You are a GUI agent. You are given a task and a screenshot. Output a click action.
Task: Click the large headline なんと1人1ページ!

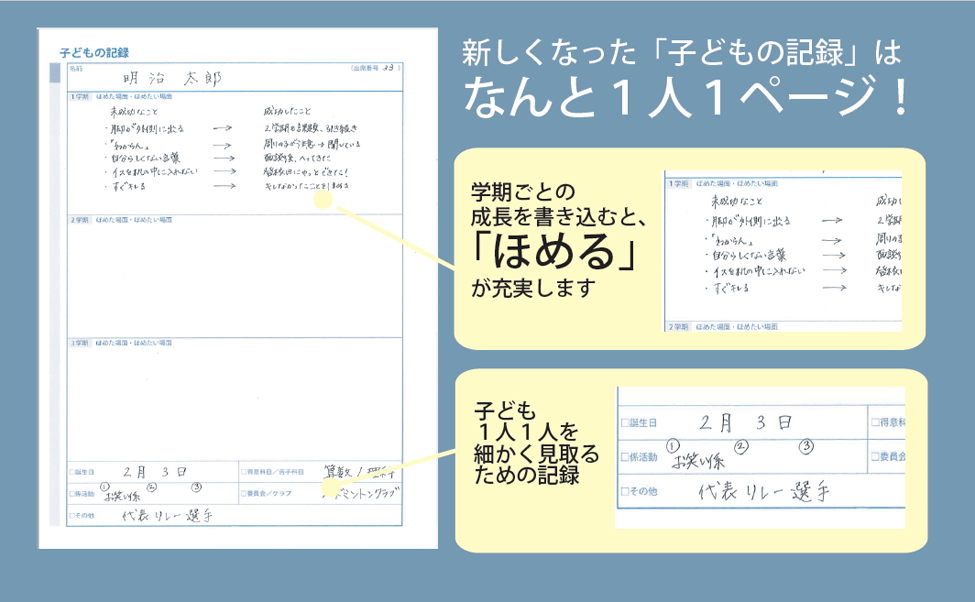coord(686,98)
